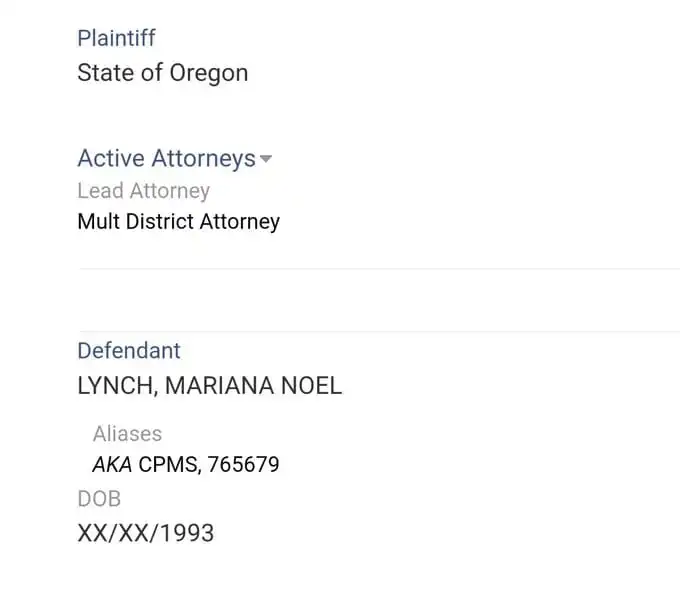
Task: Open Mult District Attorney entry
Action: pyautogui.click(x=178, y=222)
